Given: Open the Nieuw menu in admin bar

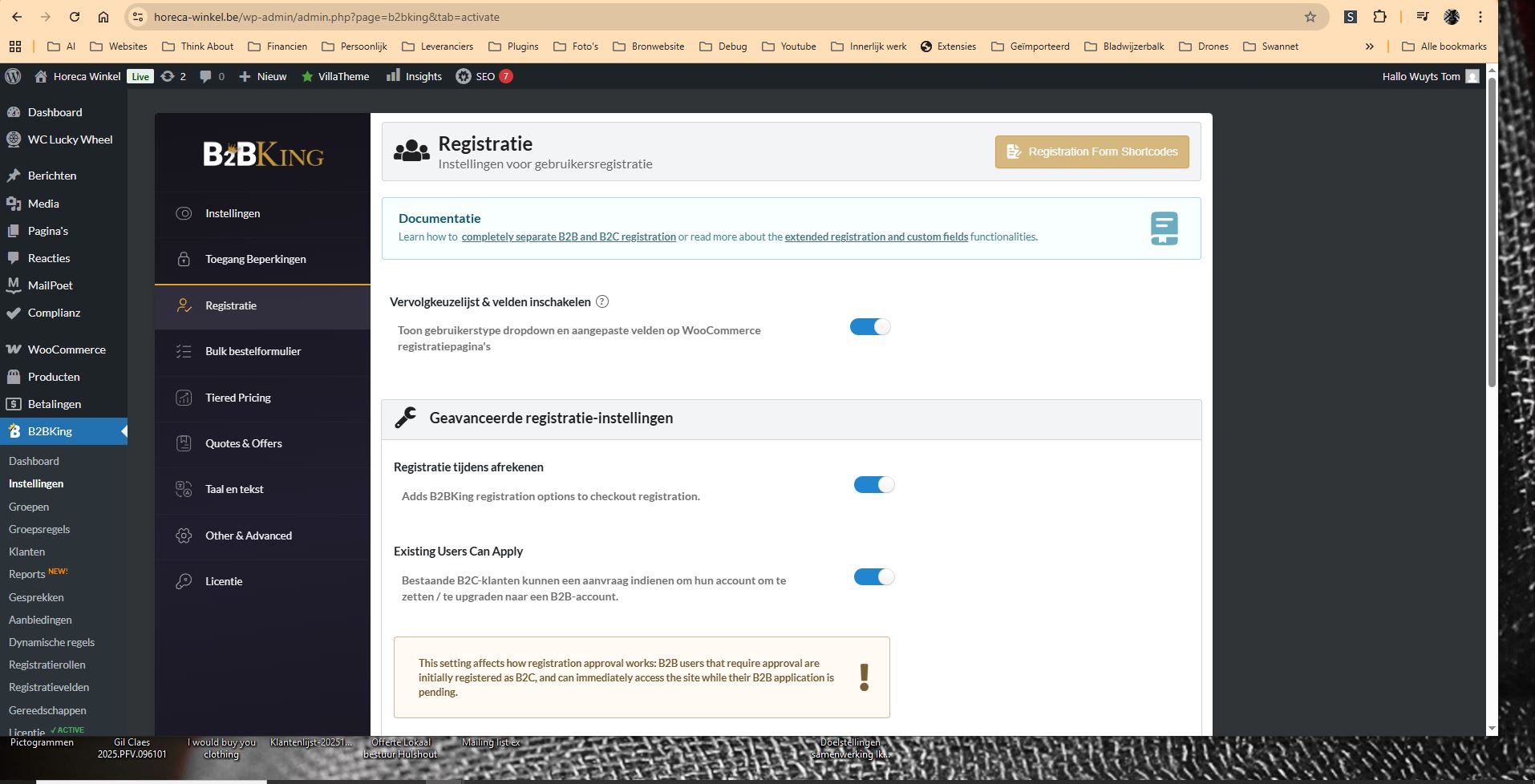Looking at the screenshot, I should tap(263, 76).
